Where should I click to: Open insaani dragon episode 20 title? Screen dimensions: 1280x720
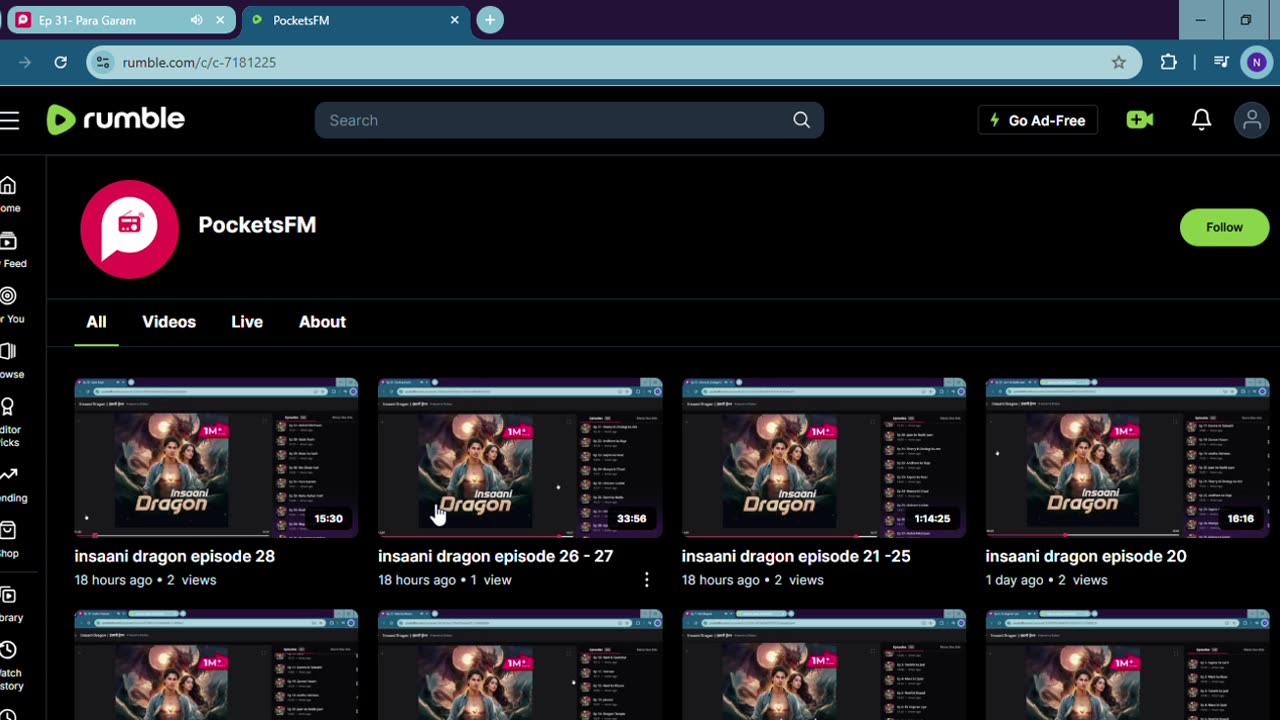[x=1085, y=556]
